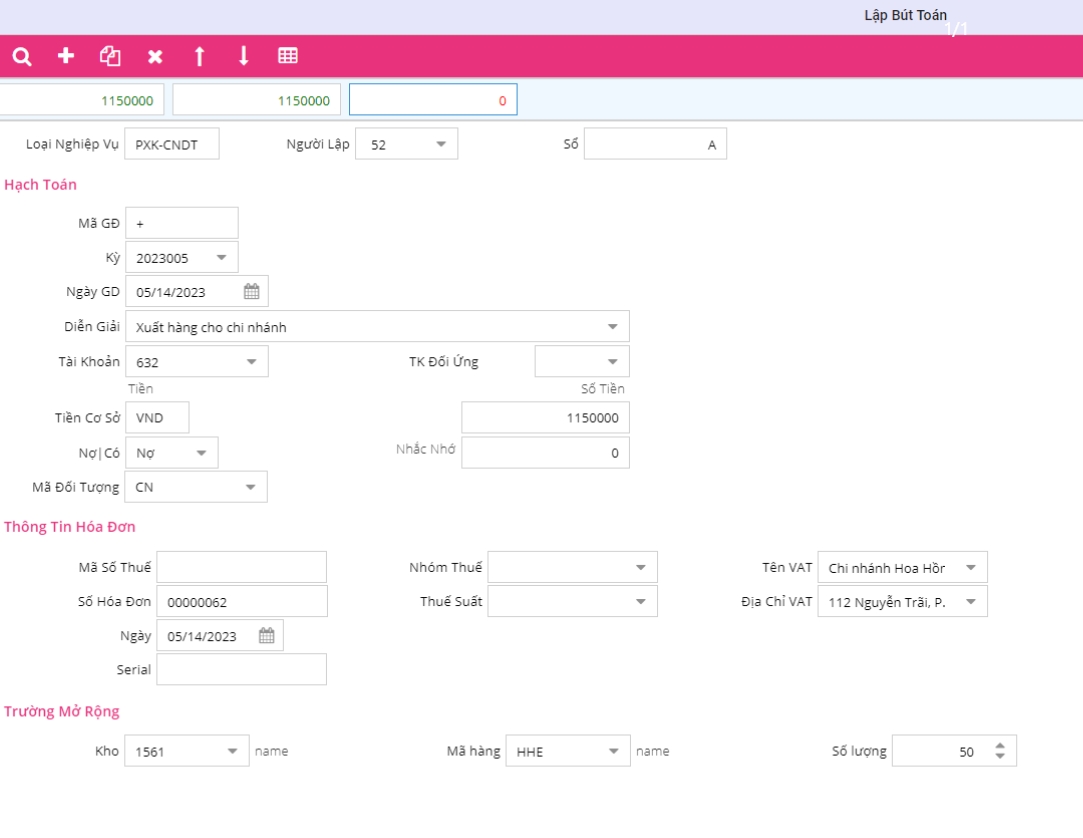Expand the Diễn Giải description dropdown
The width and height of the screenshot is (1083, 838).
(613, 327)
